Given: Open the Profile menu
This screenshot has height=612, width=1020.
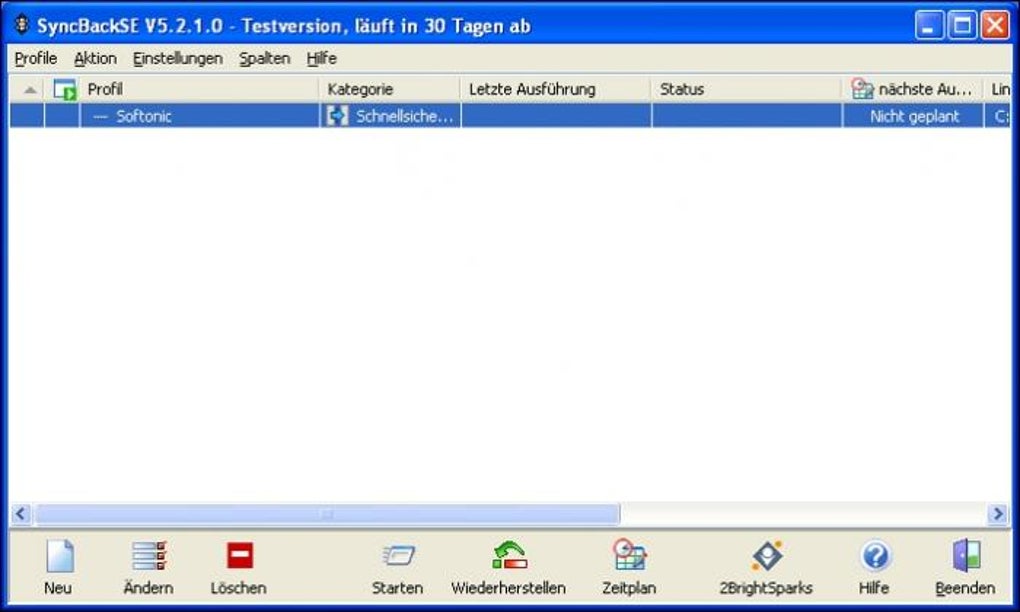Looking at the screenshot, I should (36, 59).
